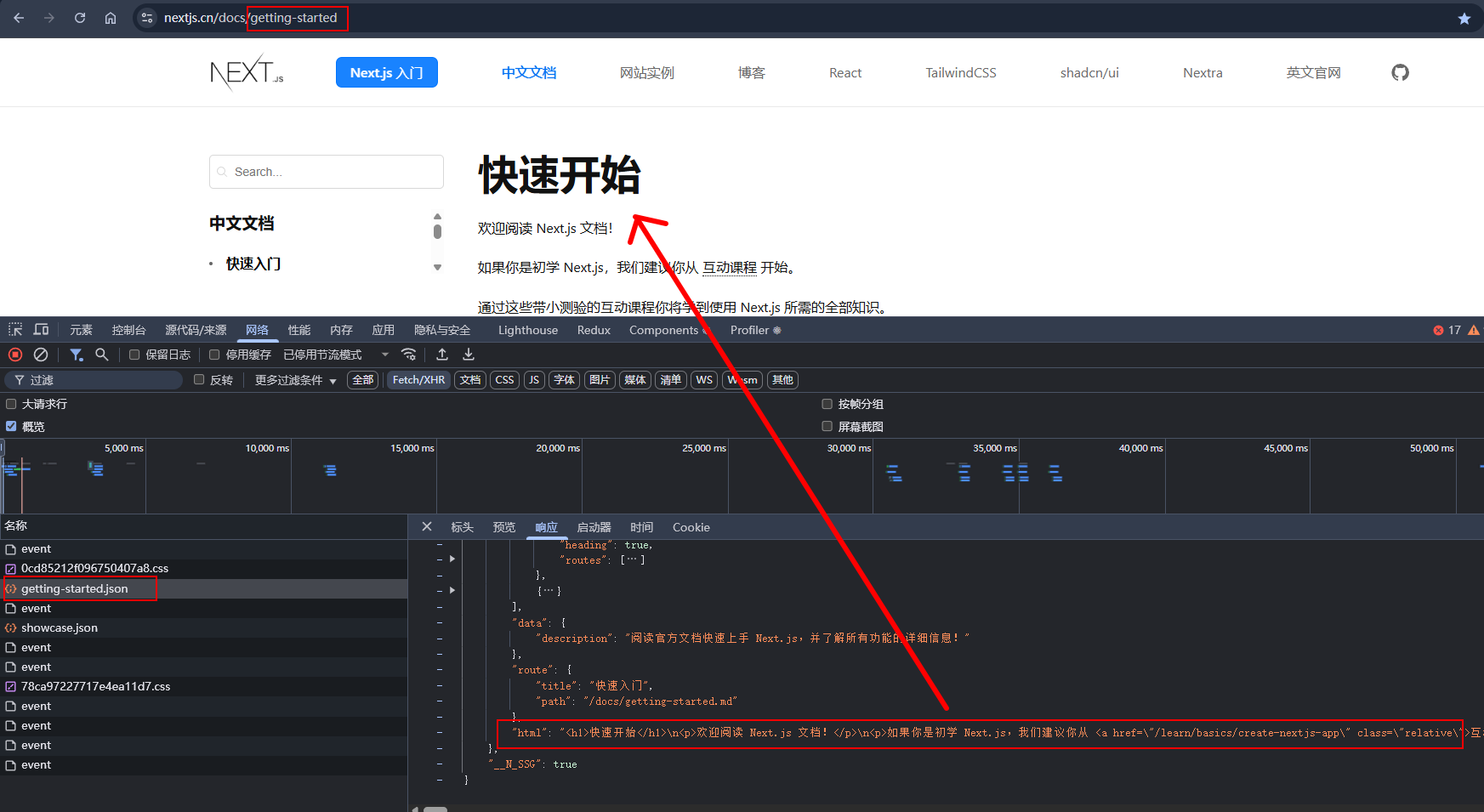Click the docs Search input field
The height and width of the screenshot is (812, 1484).
click(x=327, y=172)
